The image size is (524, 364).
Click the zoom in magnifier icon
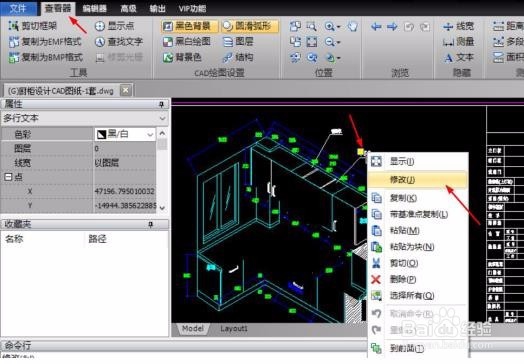click(330, 26)
